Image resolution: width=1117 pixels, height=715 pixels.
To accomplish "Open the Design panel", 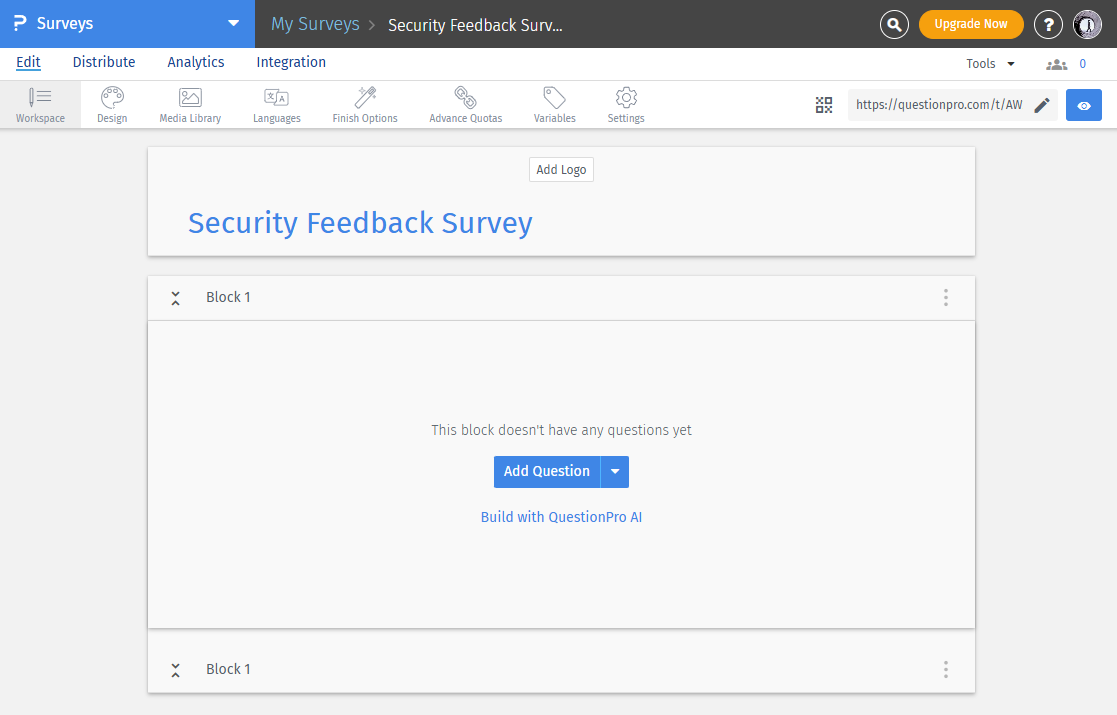I will (111, 104).
